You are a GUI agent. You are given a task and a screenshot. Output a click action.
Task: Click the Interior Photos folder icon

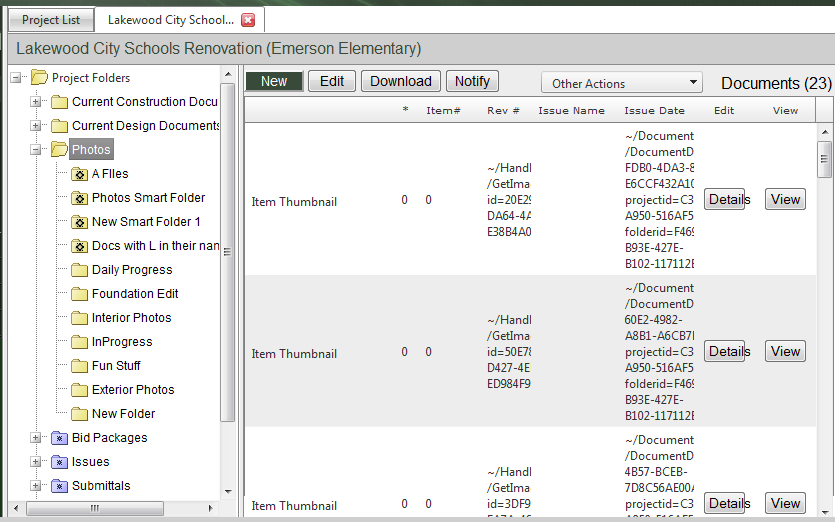[x=79, y=317]
